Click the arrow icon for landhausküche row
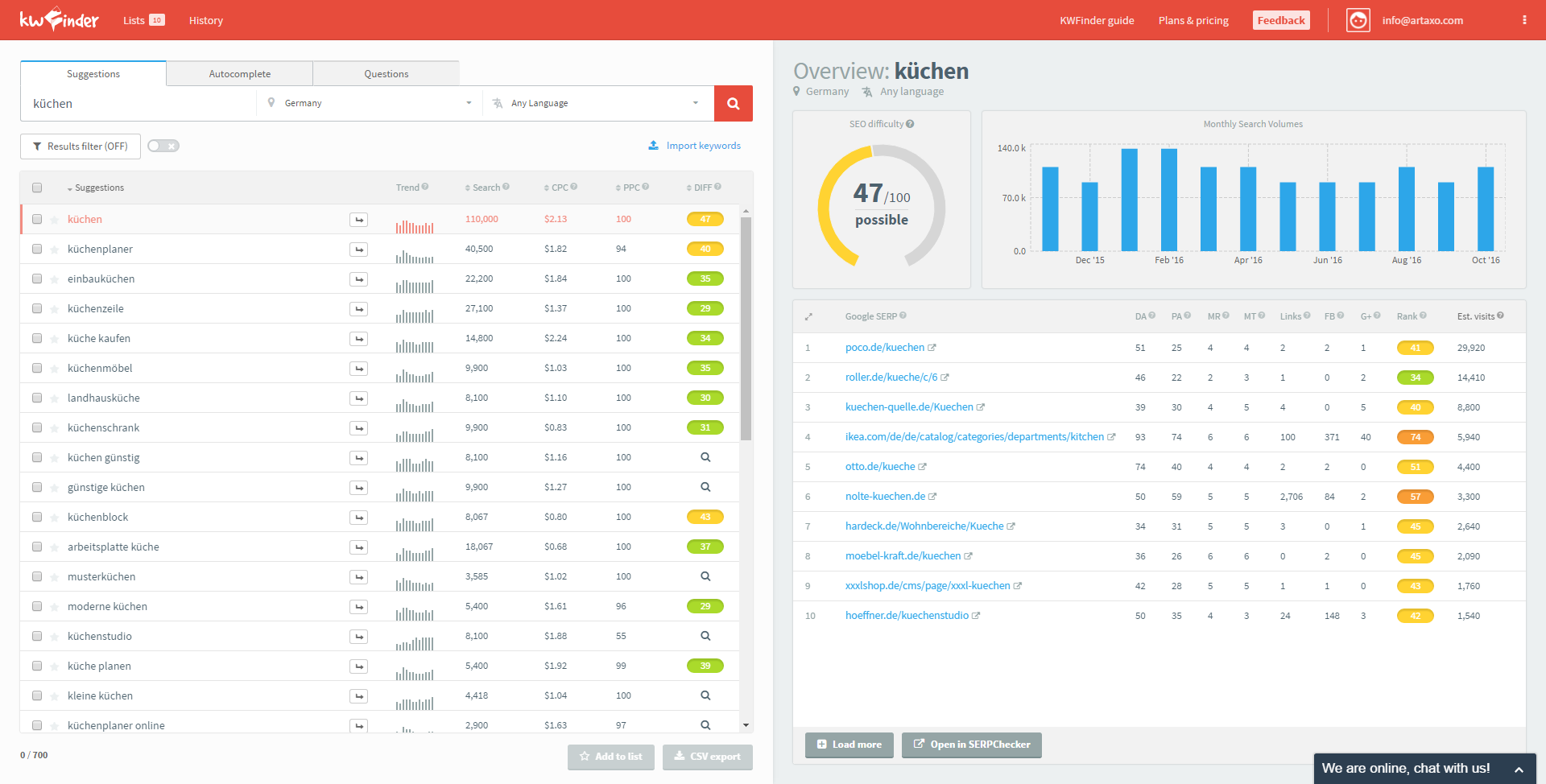The image size is (1546, 784). coord(358,398)
